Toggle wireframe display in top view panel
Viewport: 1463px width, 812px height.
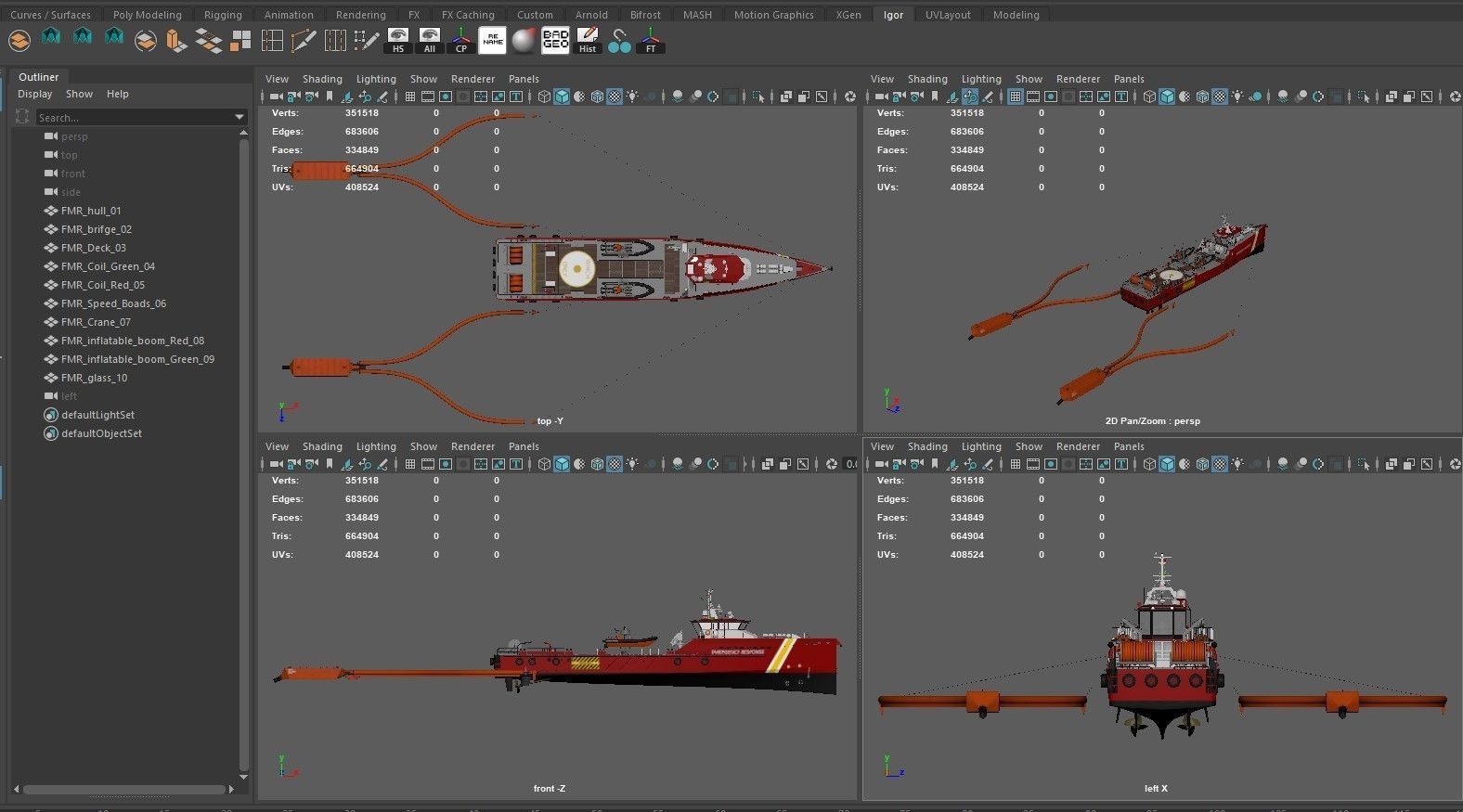(544, 97)
